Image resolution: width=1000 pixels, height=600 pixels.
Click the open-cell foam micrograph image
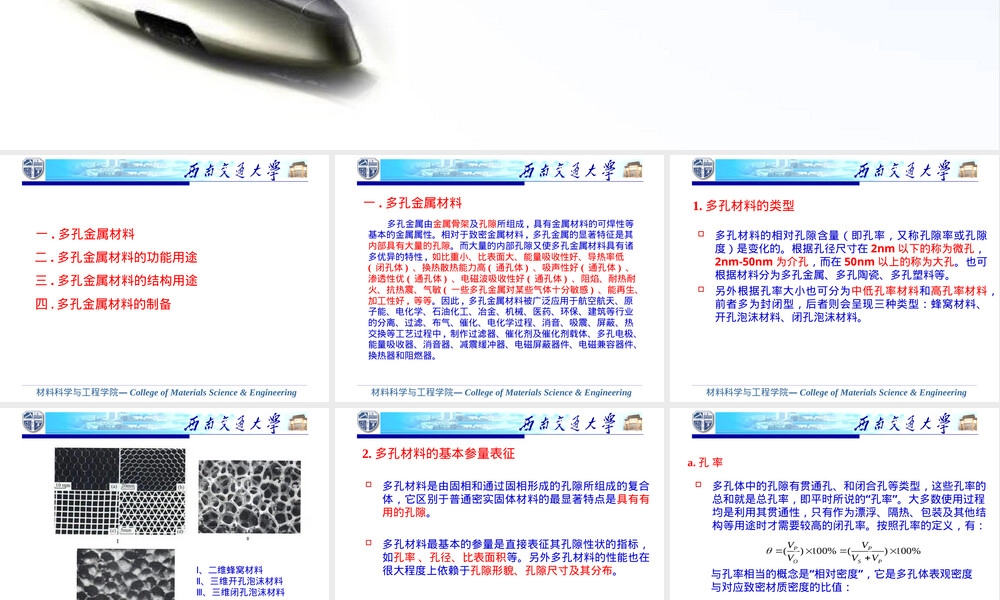pyautogui.click(x=249, y=497)
